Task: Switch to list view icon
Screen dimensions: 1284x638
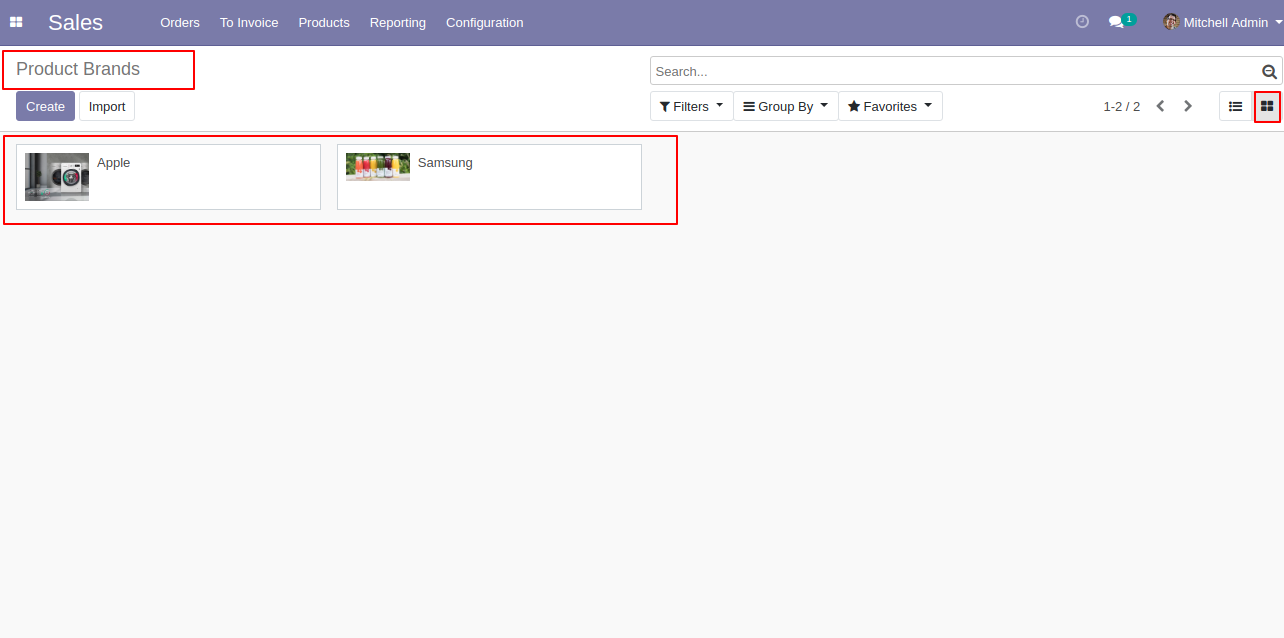Action: click(x=1235, y=106)
